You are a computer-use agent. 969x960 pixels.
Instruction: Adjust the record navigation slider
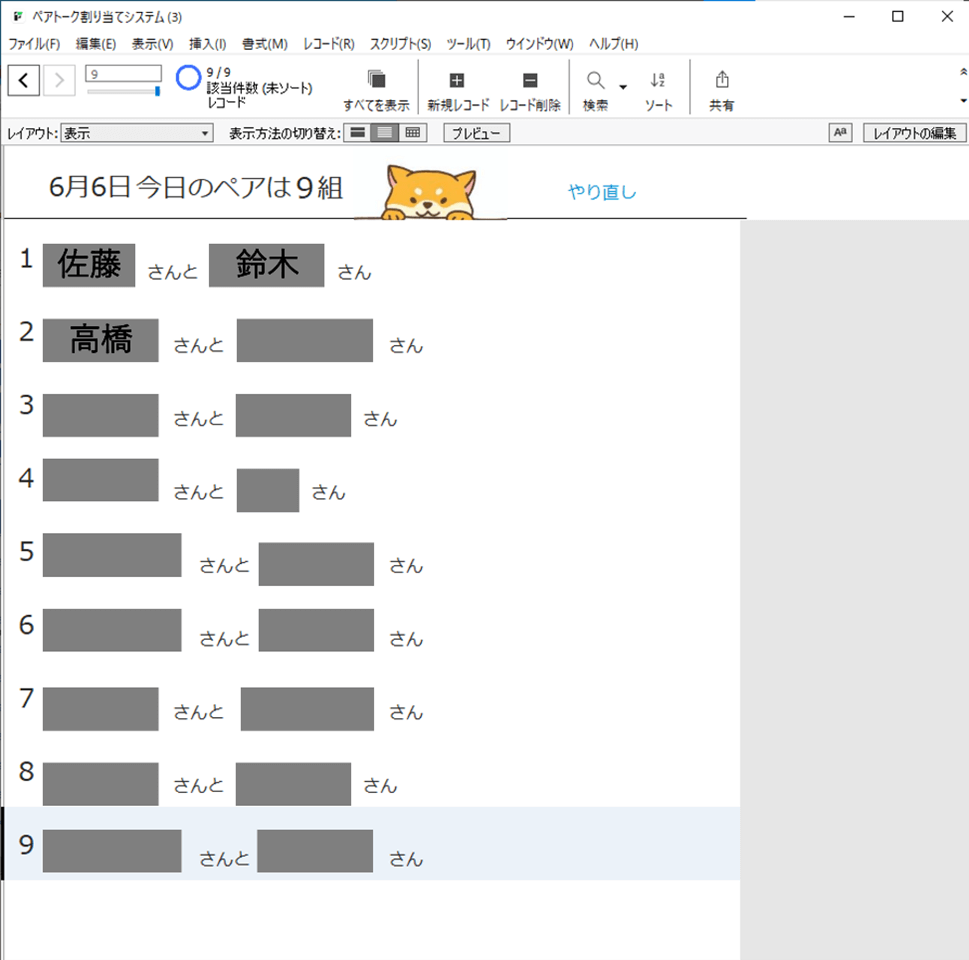pyautogui.click(x=124, y=91)
